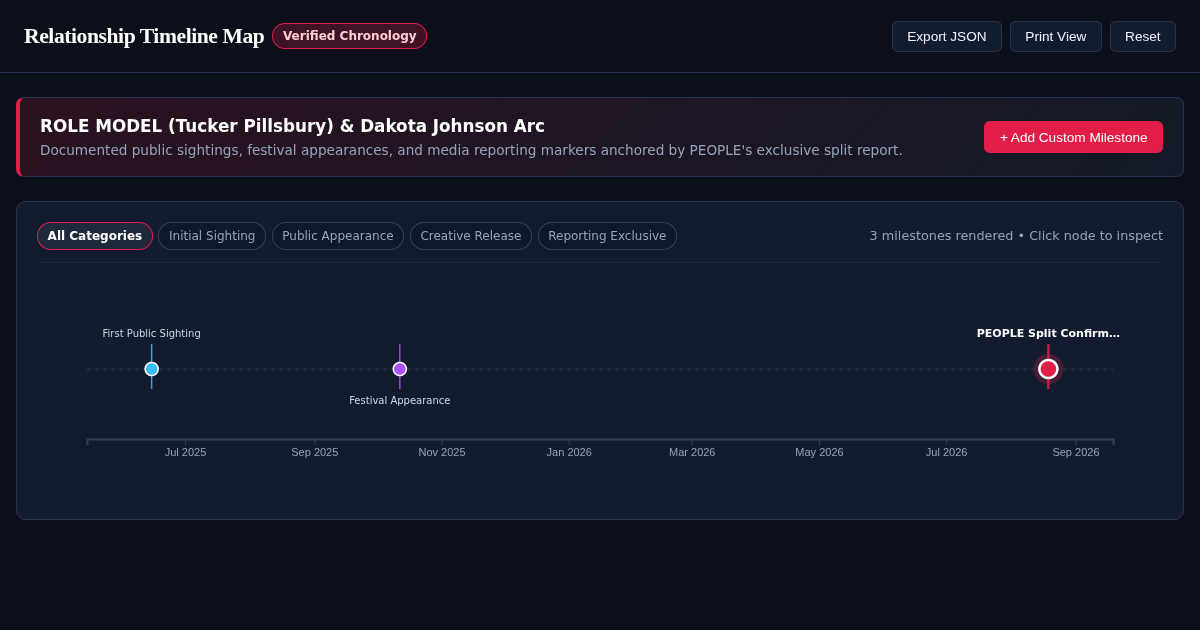The width and height of the screenshot is (1200, 630).
Task: Click the Sep 2025 axis label
Action: pos(315,452)
